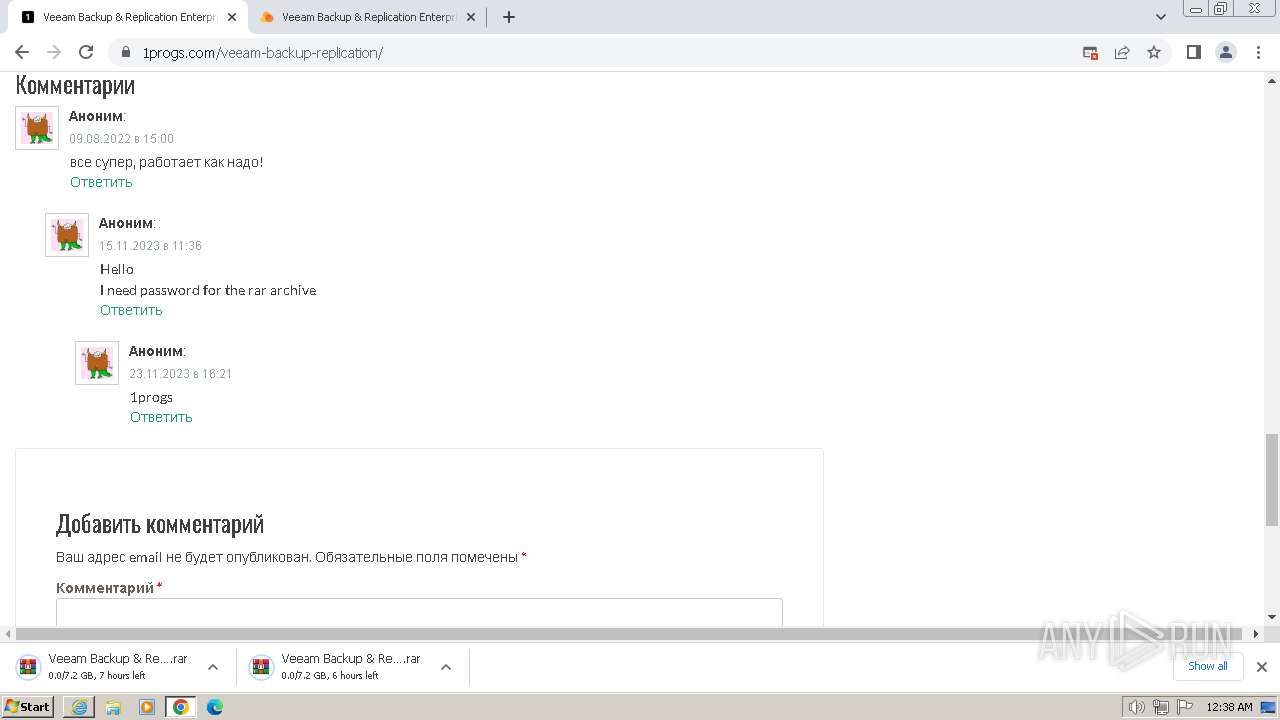Image resolution: width=1280 pixels, height=720 pixels.
Task: Click the 'Комментарии' heading
Action: pyautogui.click(x=75, y=86)
